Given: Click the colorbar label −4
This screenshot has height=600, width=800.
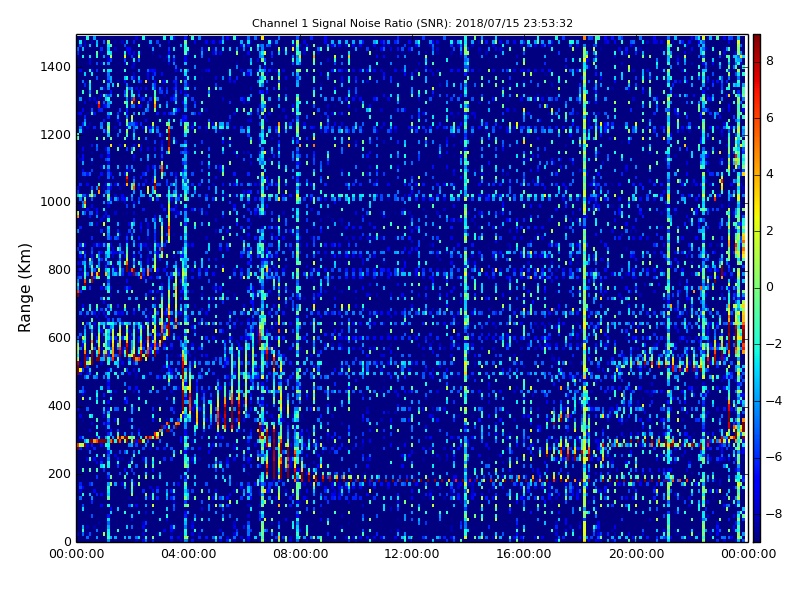Looking at the screenshot, I should 774,401.
